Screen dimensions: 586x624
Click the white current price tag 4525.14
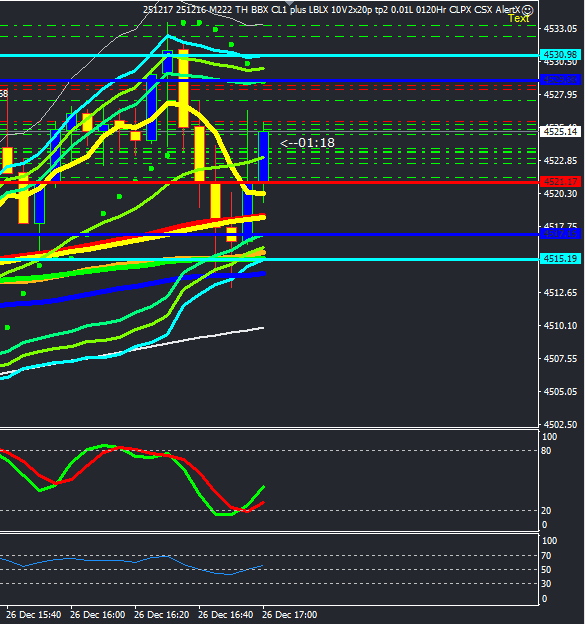[x=560, y=131]
